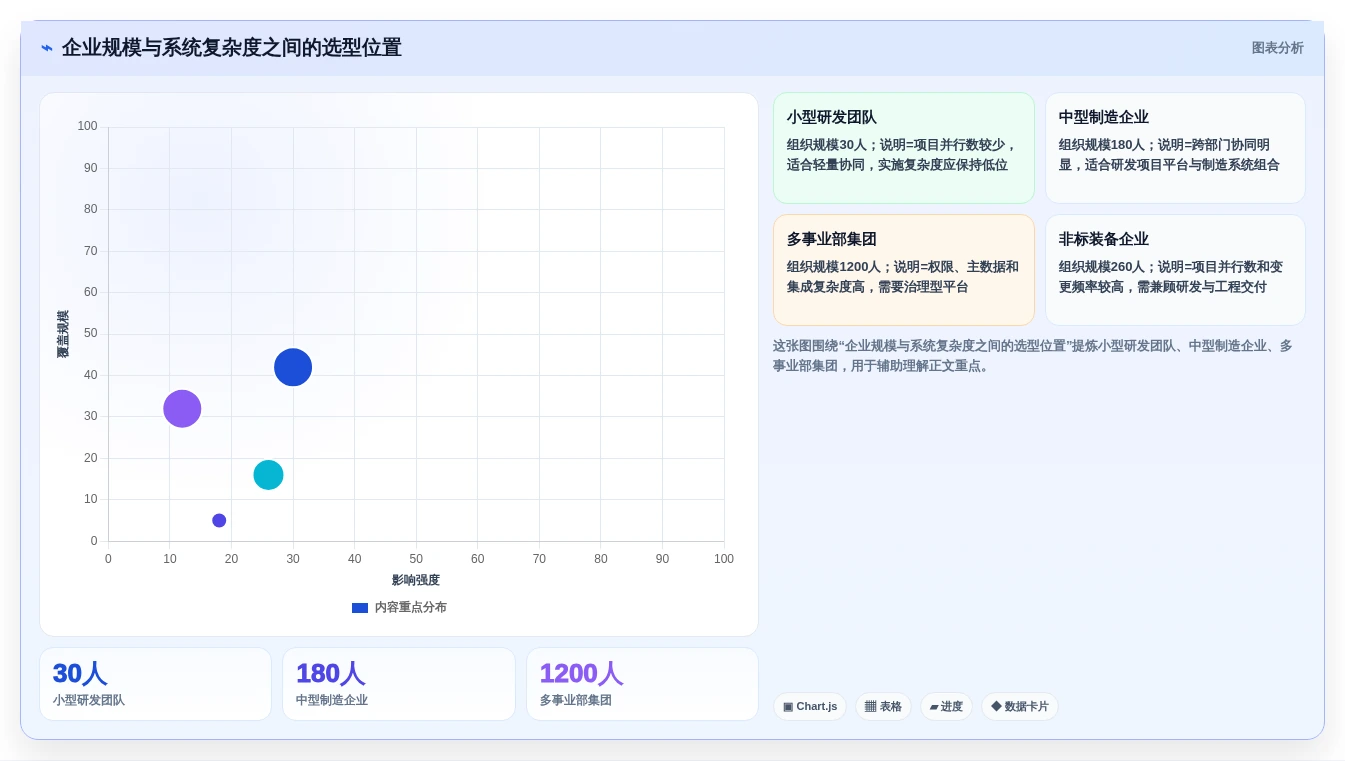Click the 覆盖规模 y-axis title
Viewport: 1345px width, 761px height.
pos(63,334)
